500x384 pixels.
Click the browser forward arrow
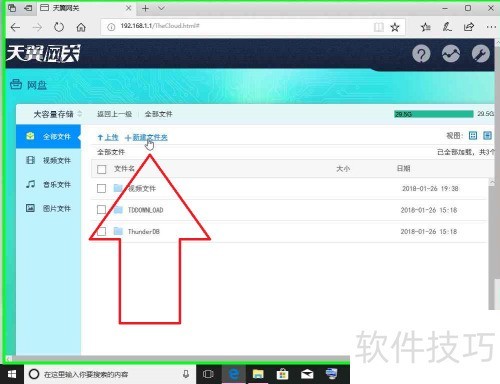[37, 27]
